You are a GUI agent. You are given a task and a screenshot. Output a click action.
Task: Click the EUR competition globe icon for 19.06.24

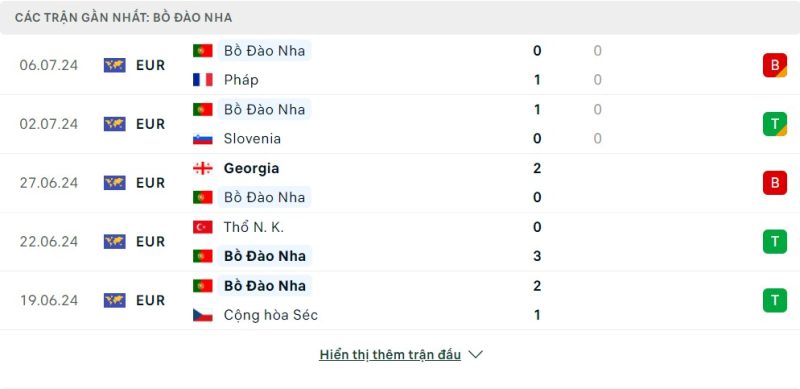click(115, 300)
